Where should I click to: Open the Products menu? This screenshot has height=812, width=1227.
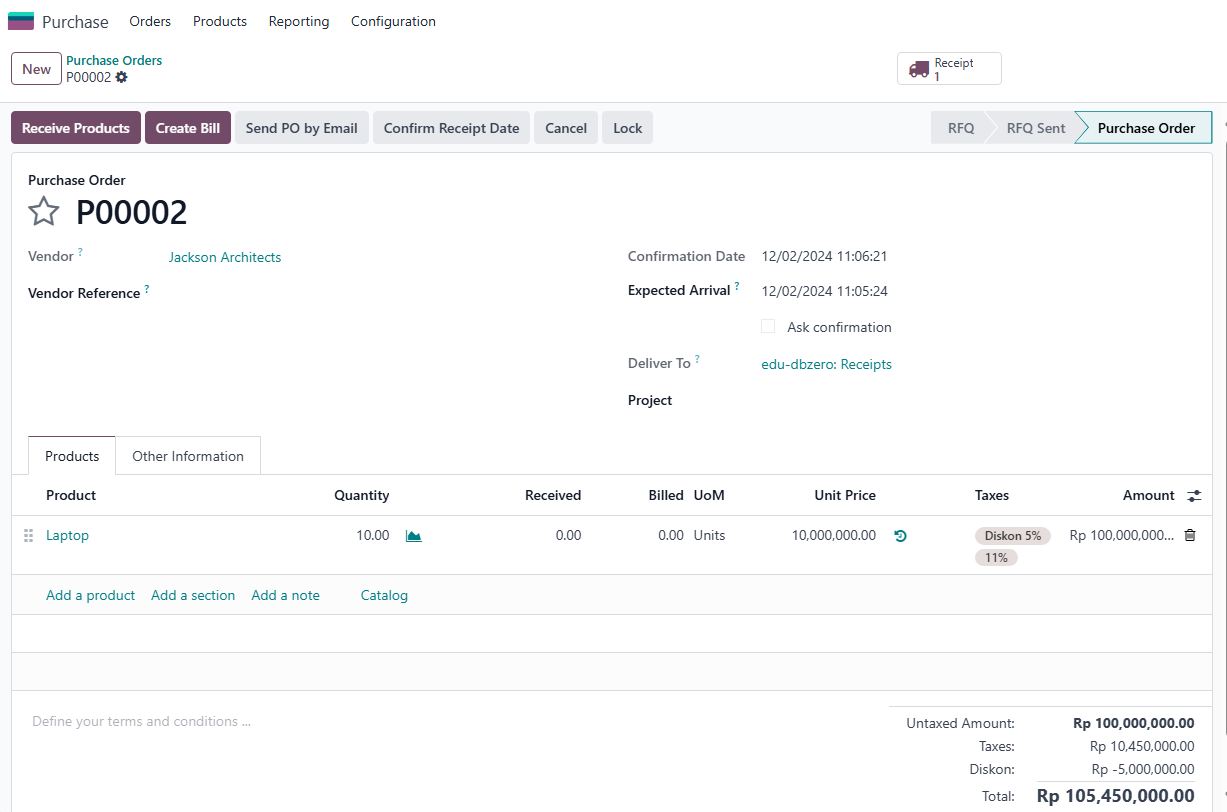tap(220, 21)
